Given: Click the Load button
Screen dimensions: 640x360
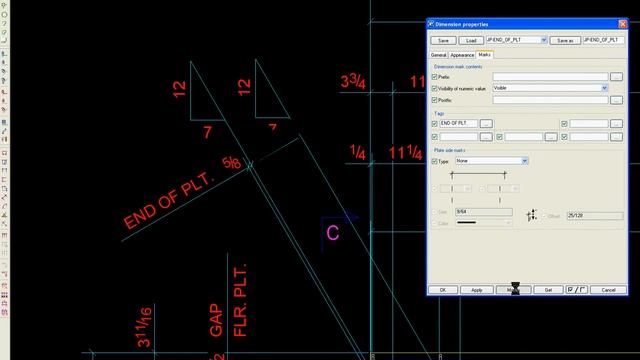Looking at the screenshot, I should point(471,40).
